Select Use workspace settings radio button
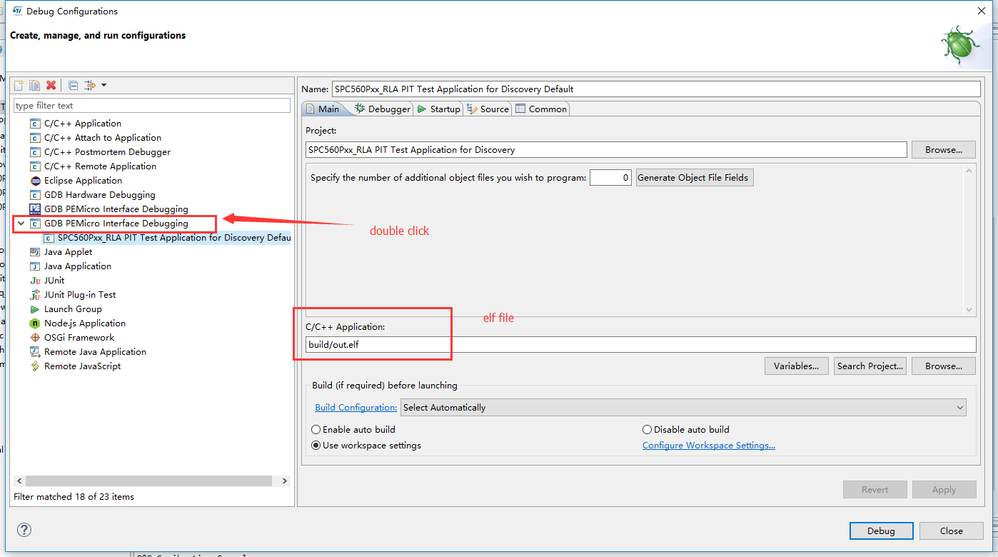The width and height of the screenshot is (998, 557). [316, 446]
